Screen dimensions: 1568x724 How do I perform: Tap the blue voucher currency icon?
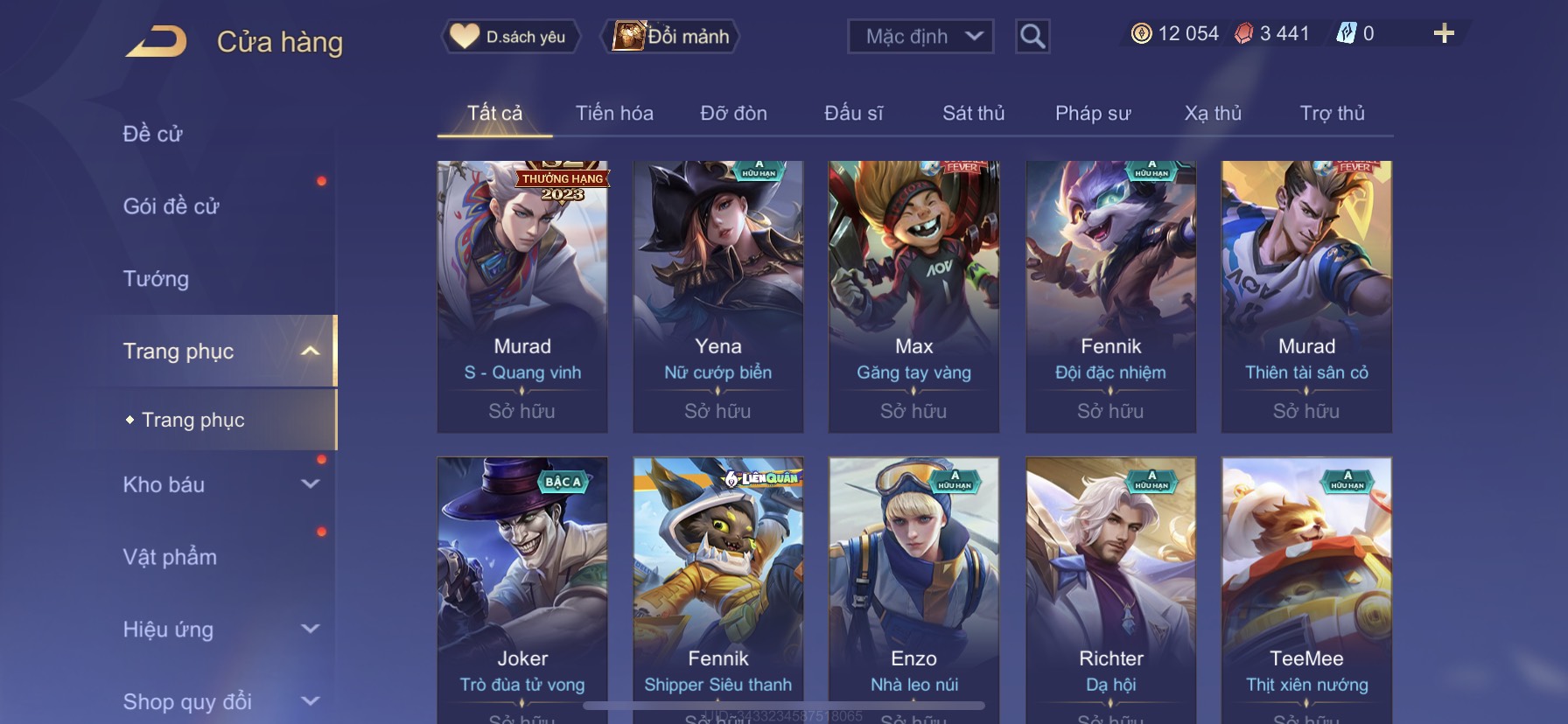pos(1346,34)
